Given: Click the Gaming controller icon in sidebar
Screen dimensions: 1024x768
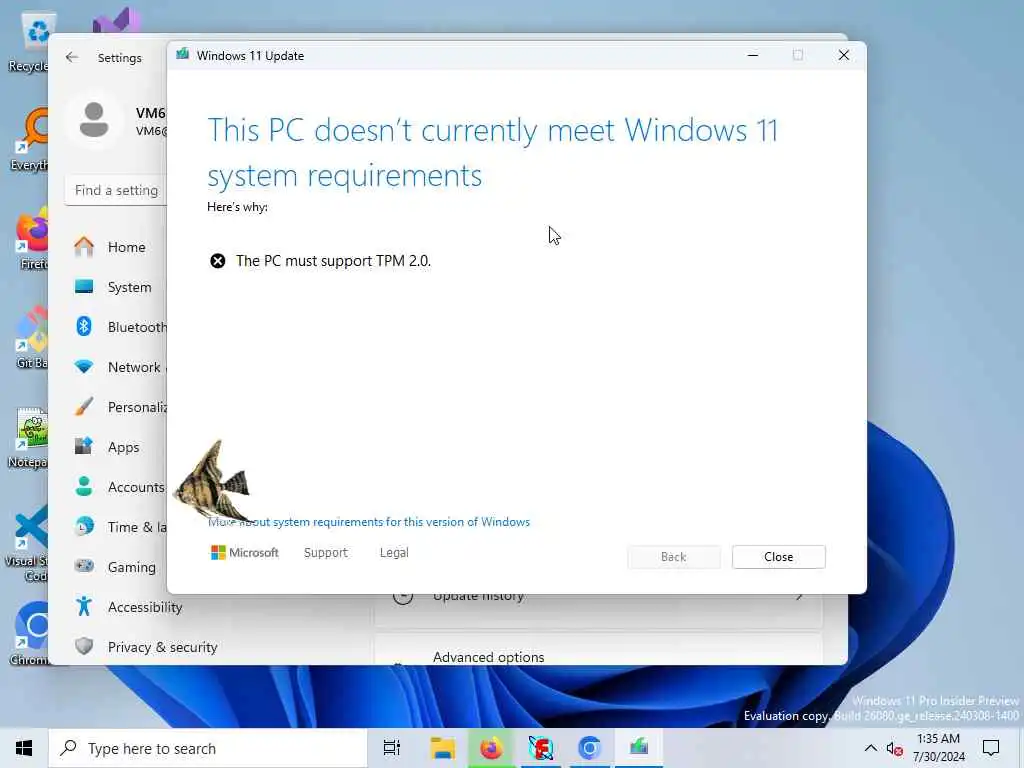Looking at the screenshot, I should [84, 566].
